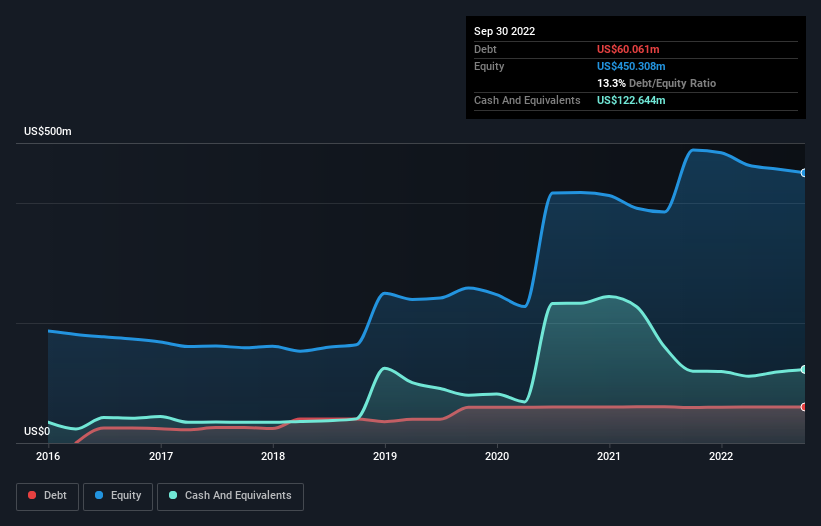Click the 2016 x-axis label

point(48,456)
